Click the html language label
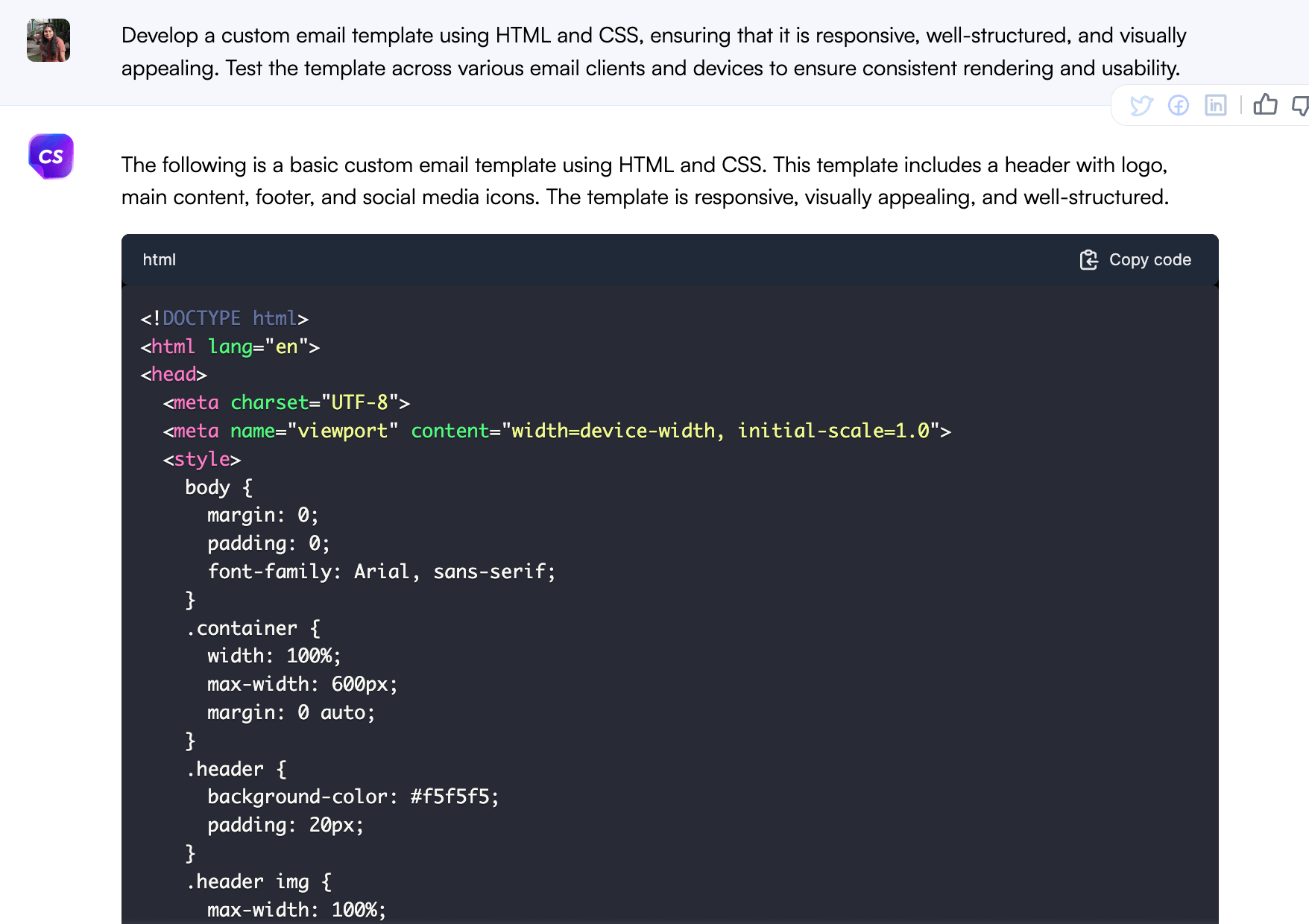 [160, 260]
